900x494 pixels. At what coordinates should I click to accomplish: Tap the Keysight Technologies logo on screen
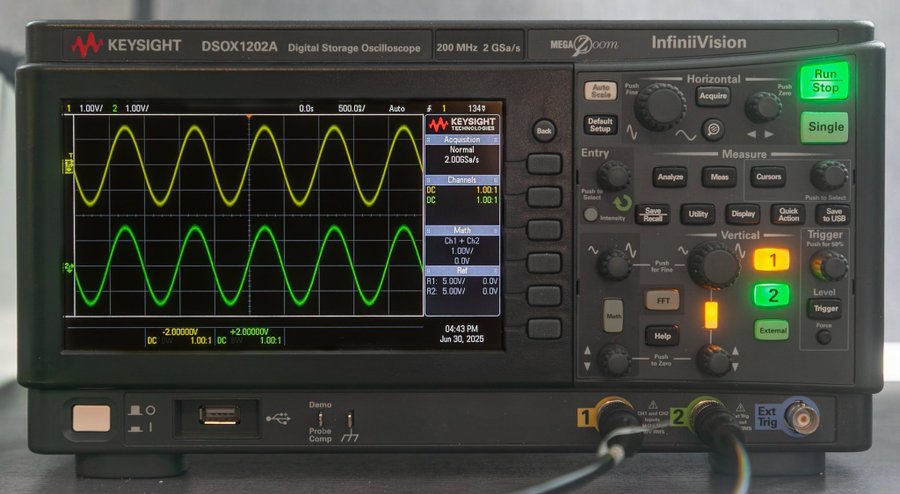click(462, 124)
